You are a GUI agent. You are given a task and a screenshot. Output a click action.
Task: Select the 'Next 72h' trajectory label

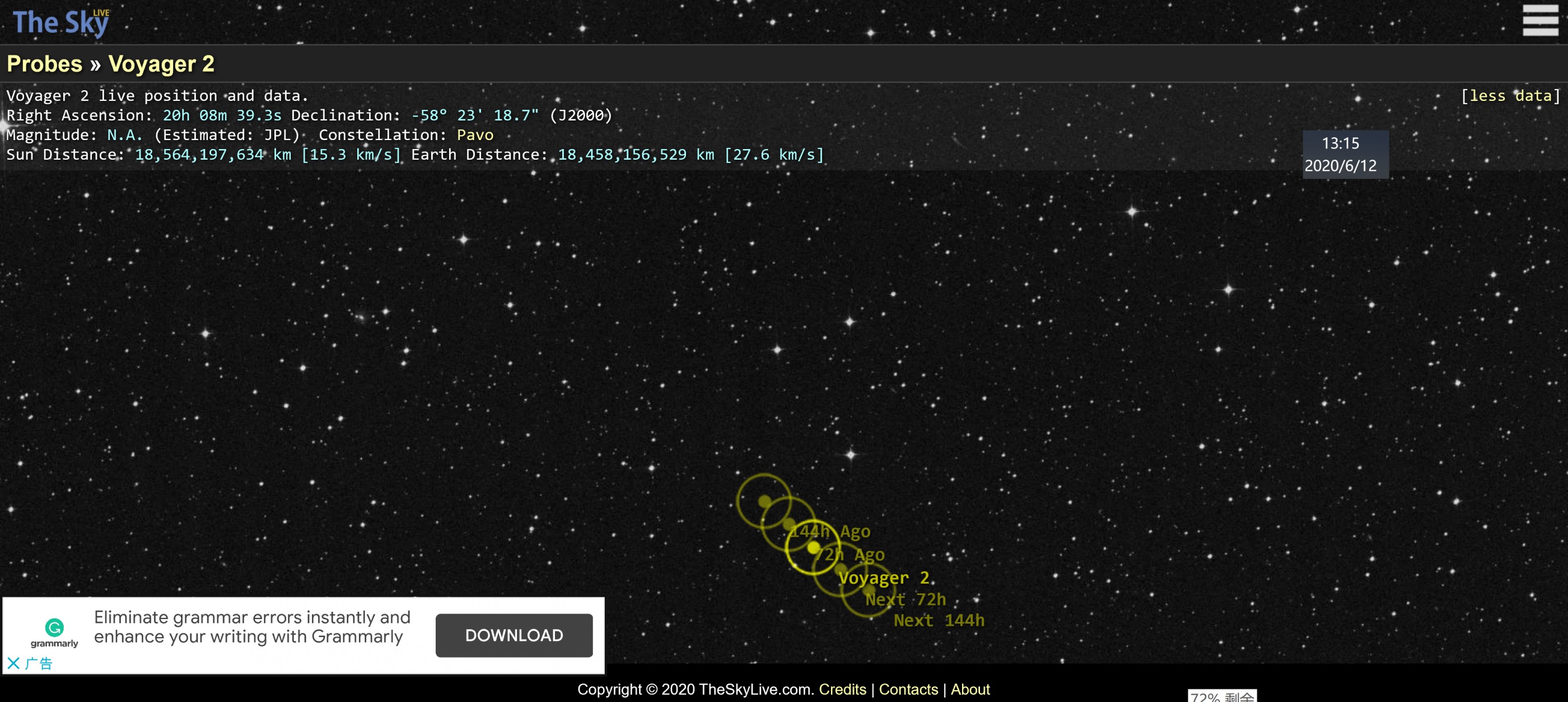tap(906, 599)
